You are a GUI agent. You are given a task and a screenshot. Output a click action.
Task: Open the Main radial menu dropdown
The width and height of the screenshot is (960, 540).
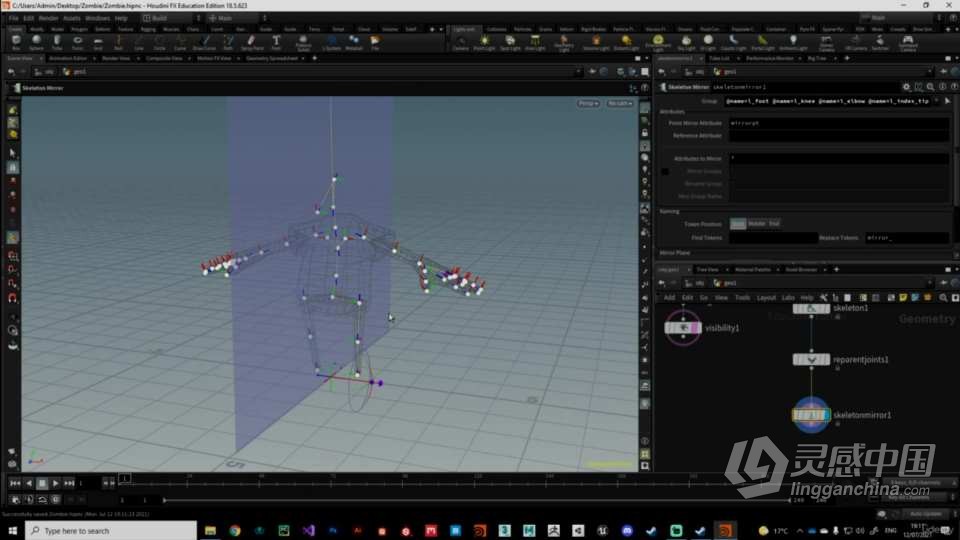click(236, 18)
